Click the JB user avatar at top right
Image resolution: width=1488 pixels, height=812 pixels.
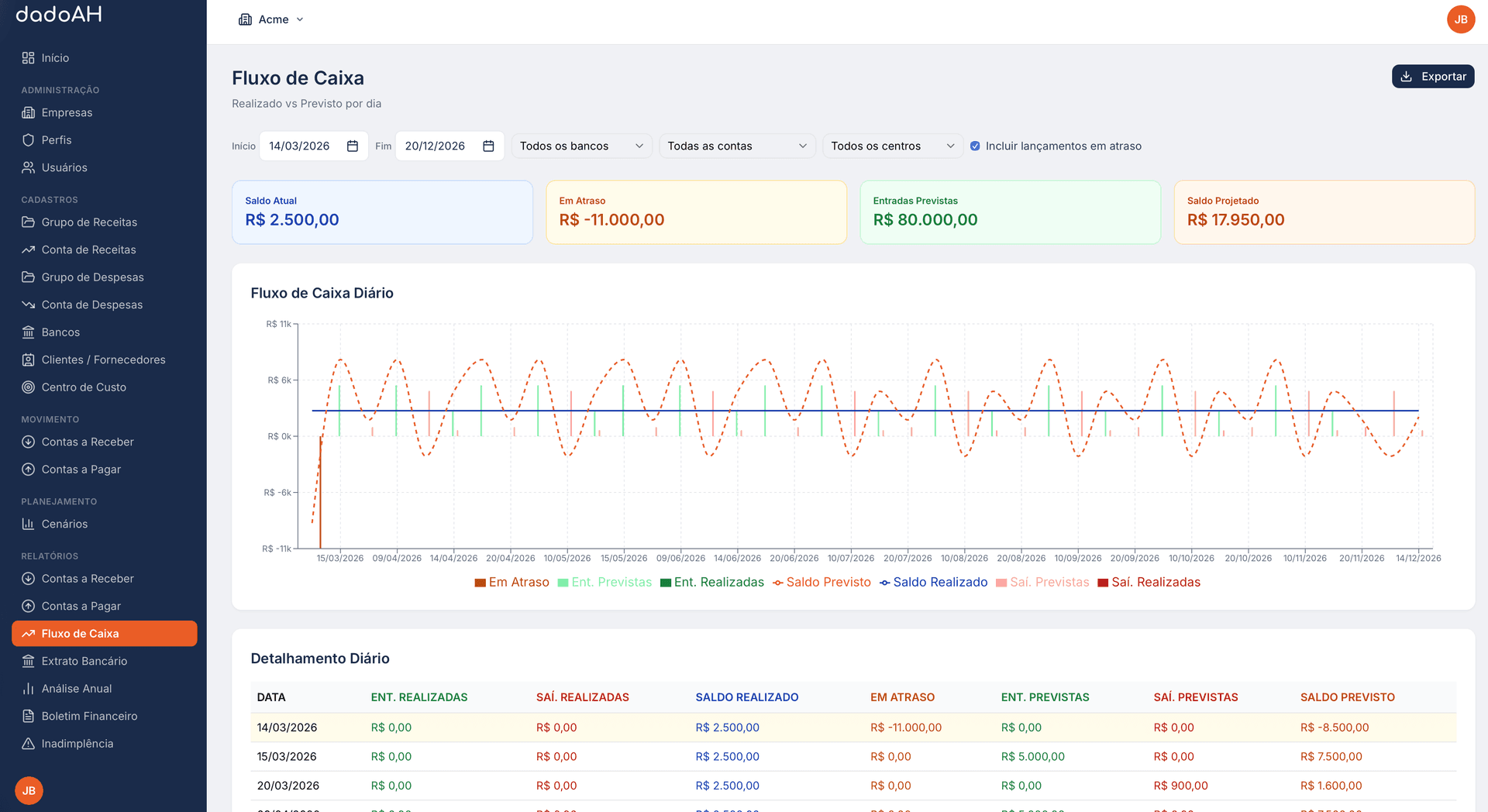pyautogui.click(x=1460, y=19)
